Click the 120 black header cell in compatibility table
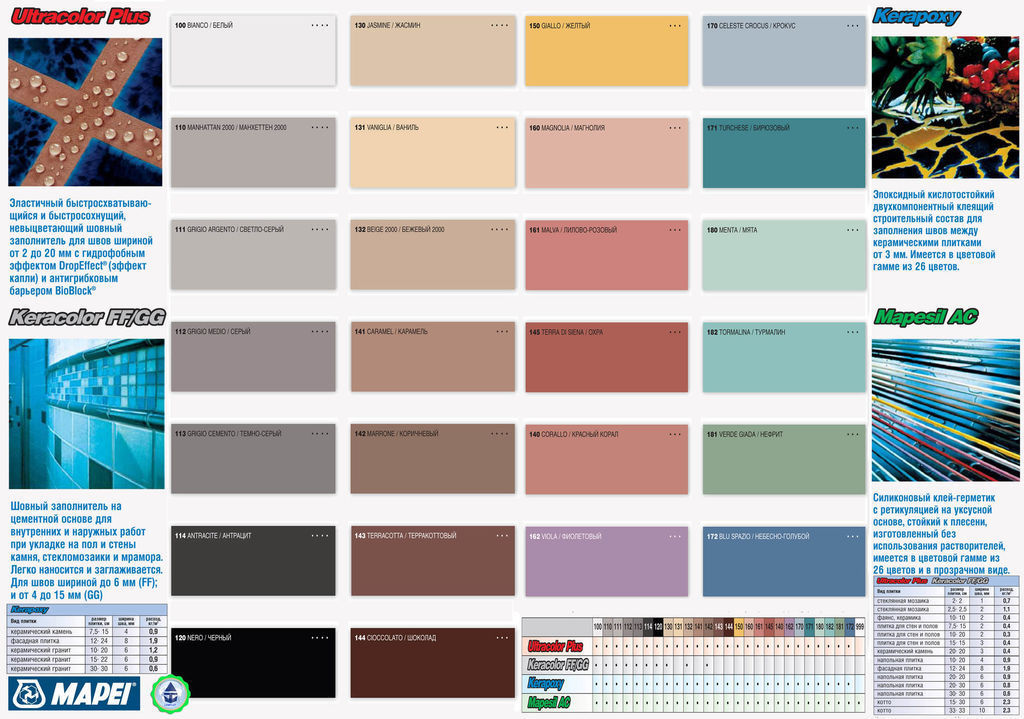 pyautogui.click(x=658, y=627)
